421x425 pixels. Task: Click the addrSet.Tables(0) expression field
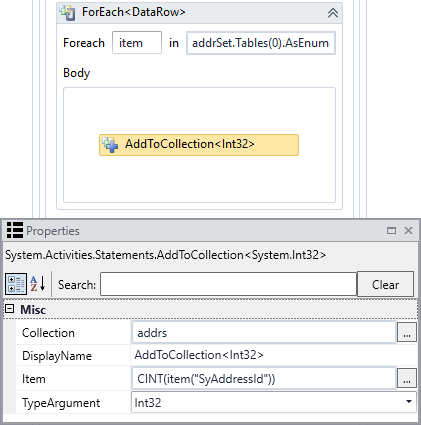261,43
